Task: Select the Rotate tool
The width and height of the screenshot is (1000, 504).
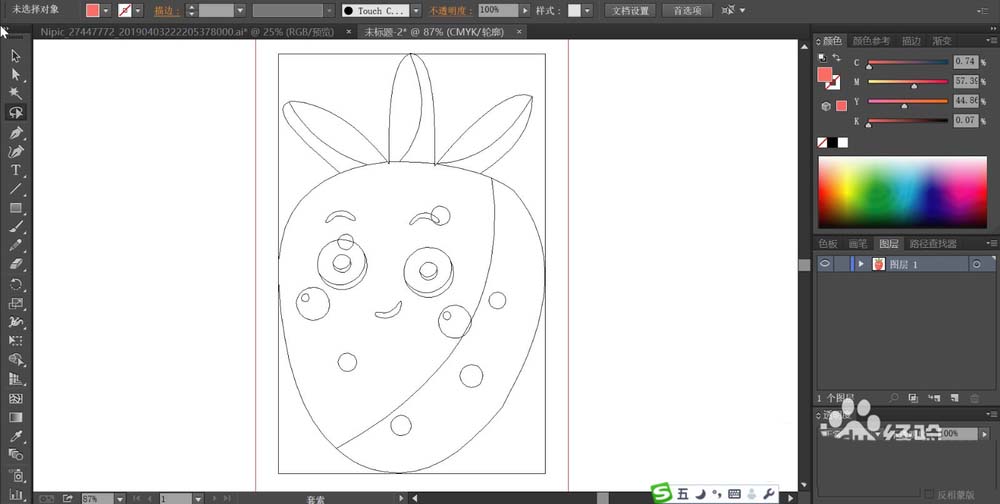Action: point(16,285)
